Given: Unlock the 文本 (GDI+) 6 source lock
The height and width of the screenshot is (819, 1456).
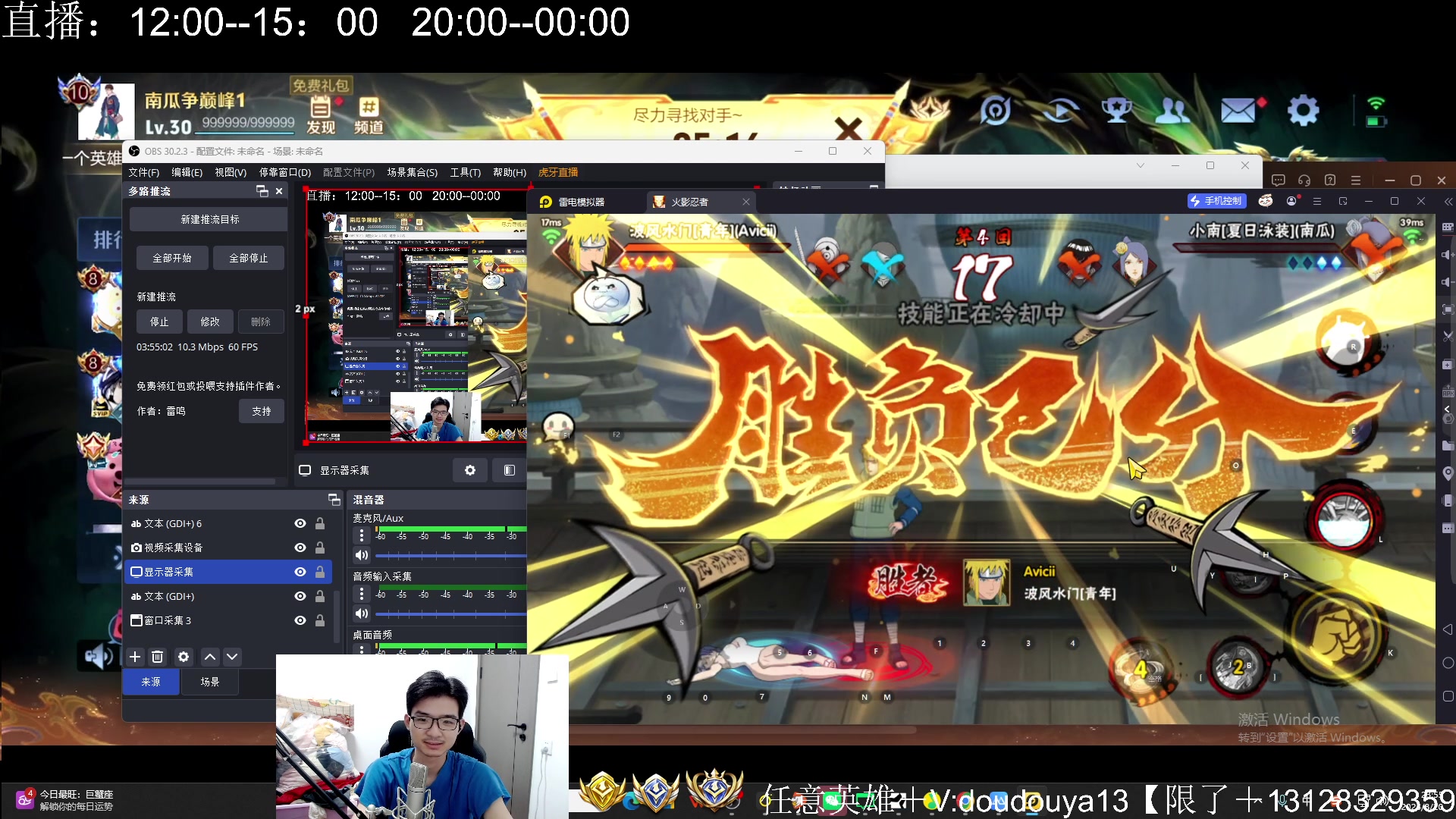Looking at the screenshot, I should (320, 523).
